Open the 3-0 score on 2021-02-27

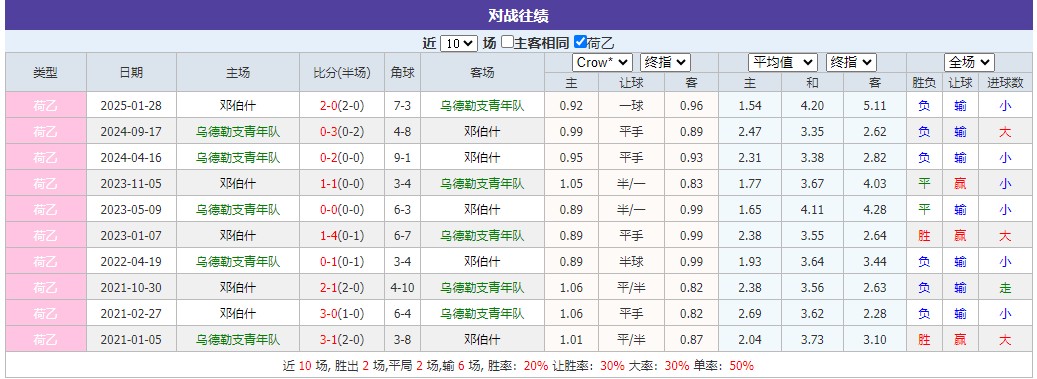click(329, 313)
